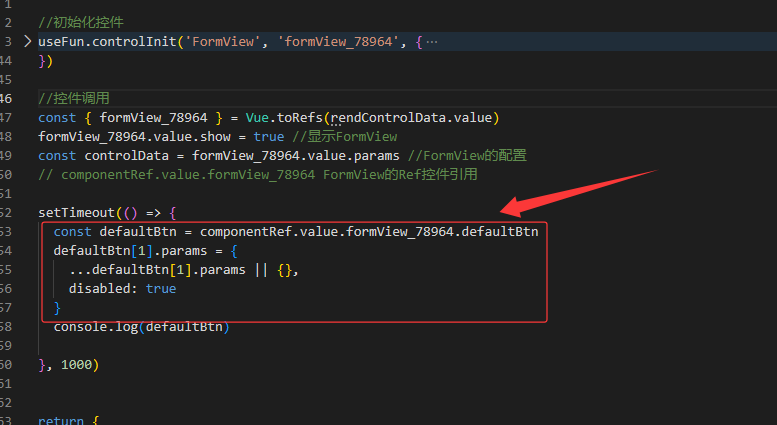Click the 'return {' statement
777x425 pixels.
coord(68,420)
